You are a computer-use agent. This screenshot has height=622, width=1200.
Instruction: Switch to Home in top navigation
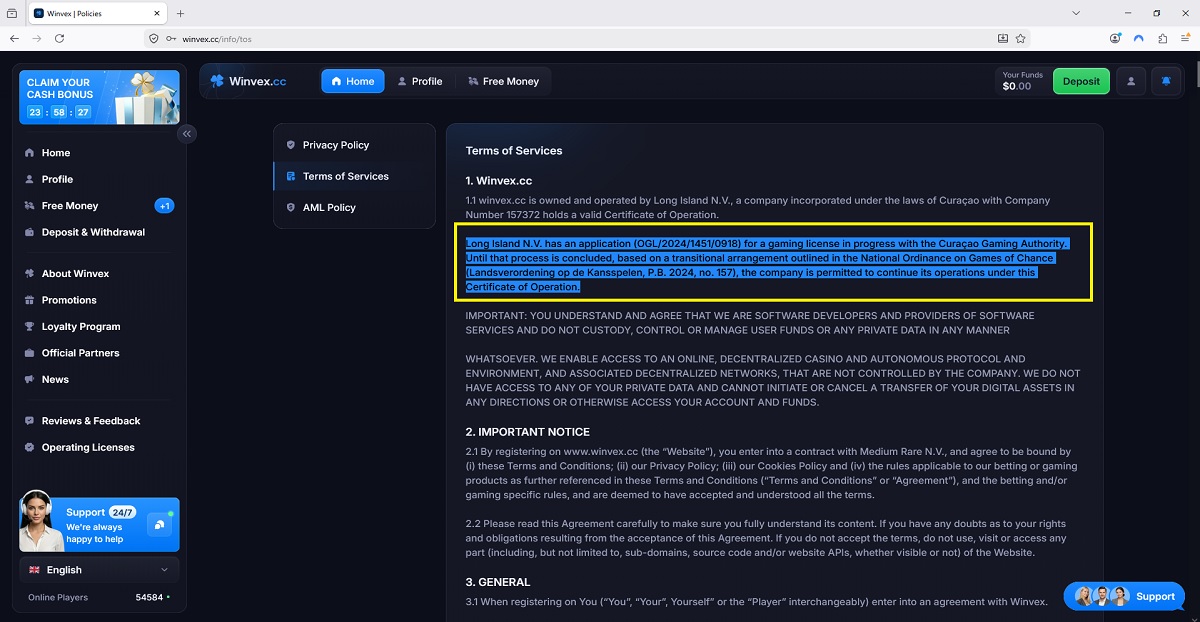click(352, 81)
